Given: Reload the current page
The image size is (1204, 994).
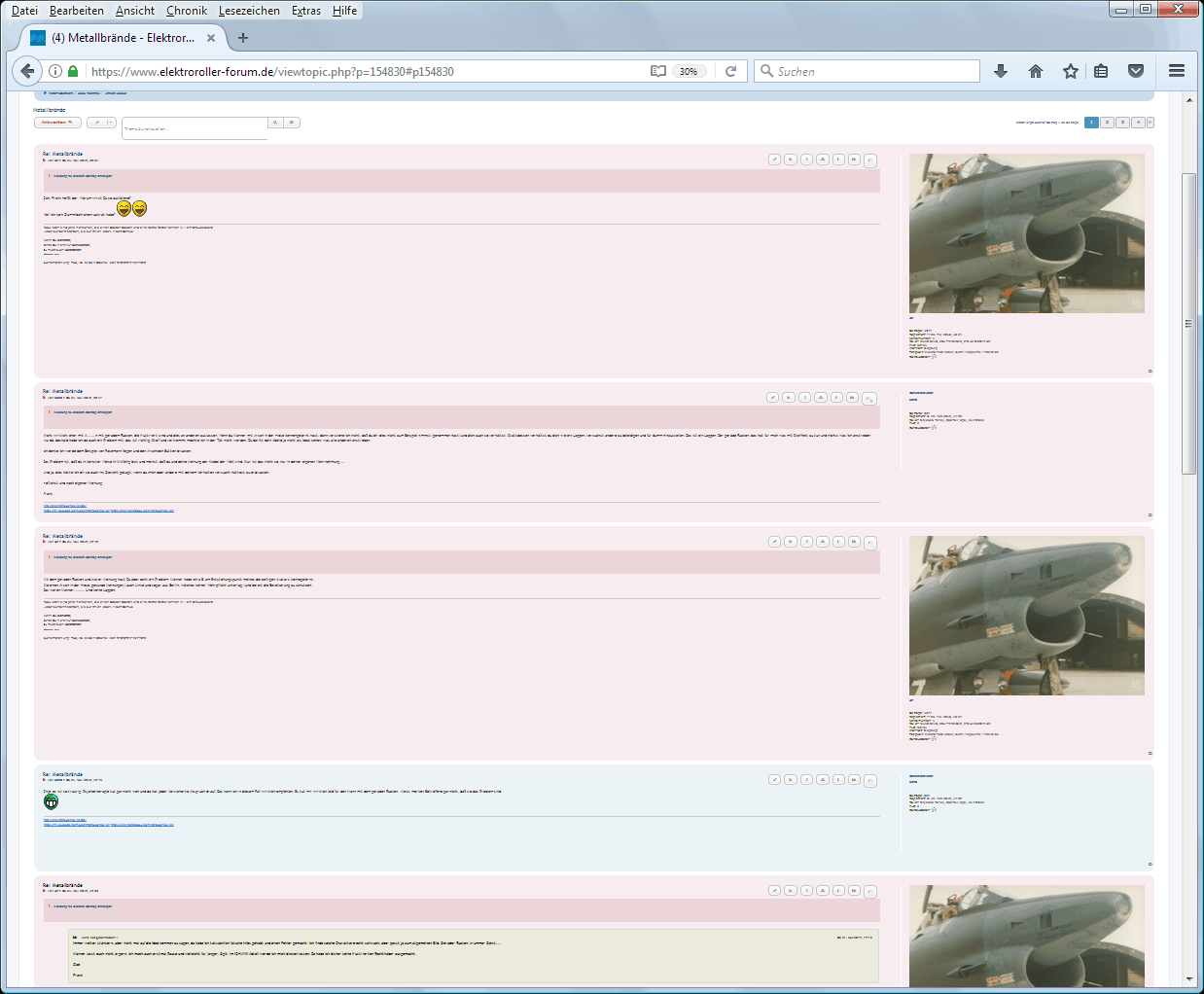Looking at the screenshot, I should tap(730, 71).
